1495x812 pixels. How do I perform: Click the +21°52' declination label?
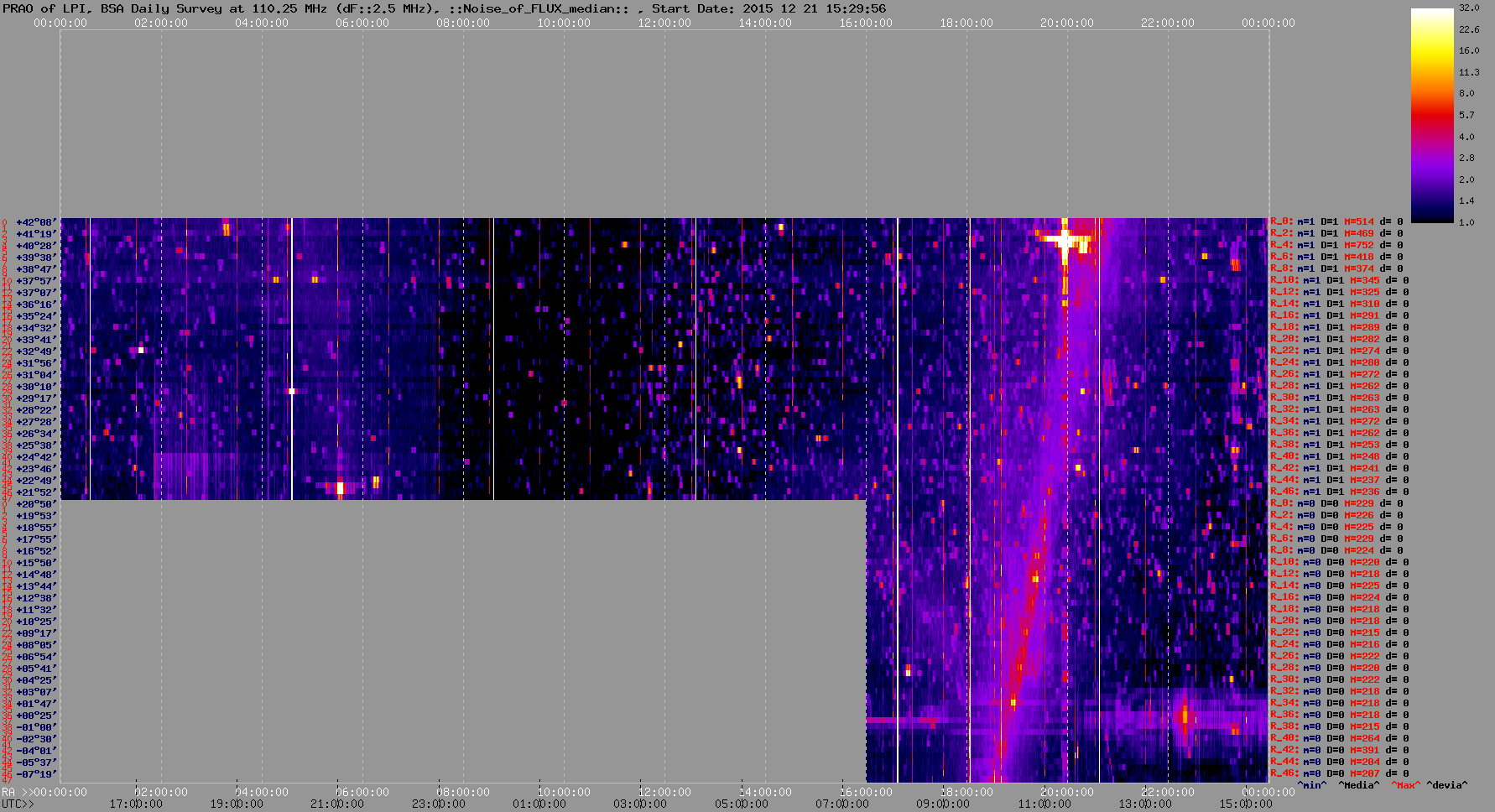tap(36, 492)
